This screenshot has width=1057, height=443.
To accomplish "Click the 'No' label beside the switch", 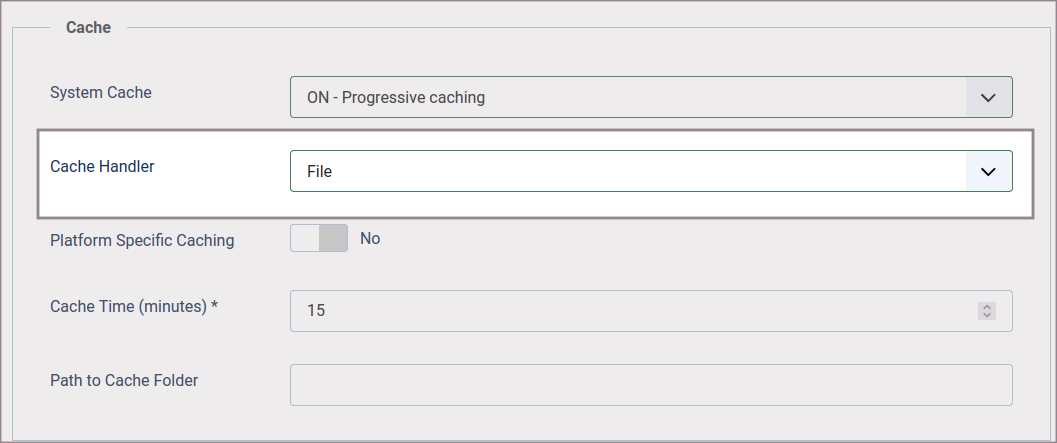I will 370,238.
